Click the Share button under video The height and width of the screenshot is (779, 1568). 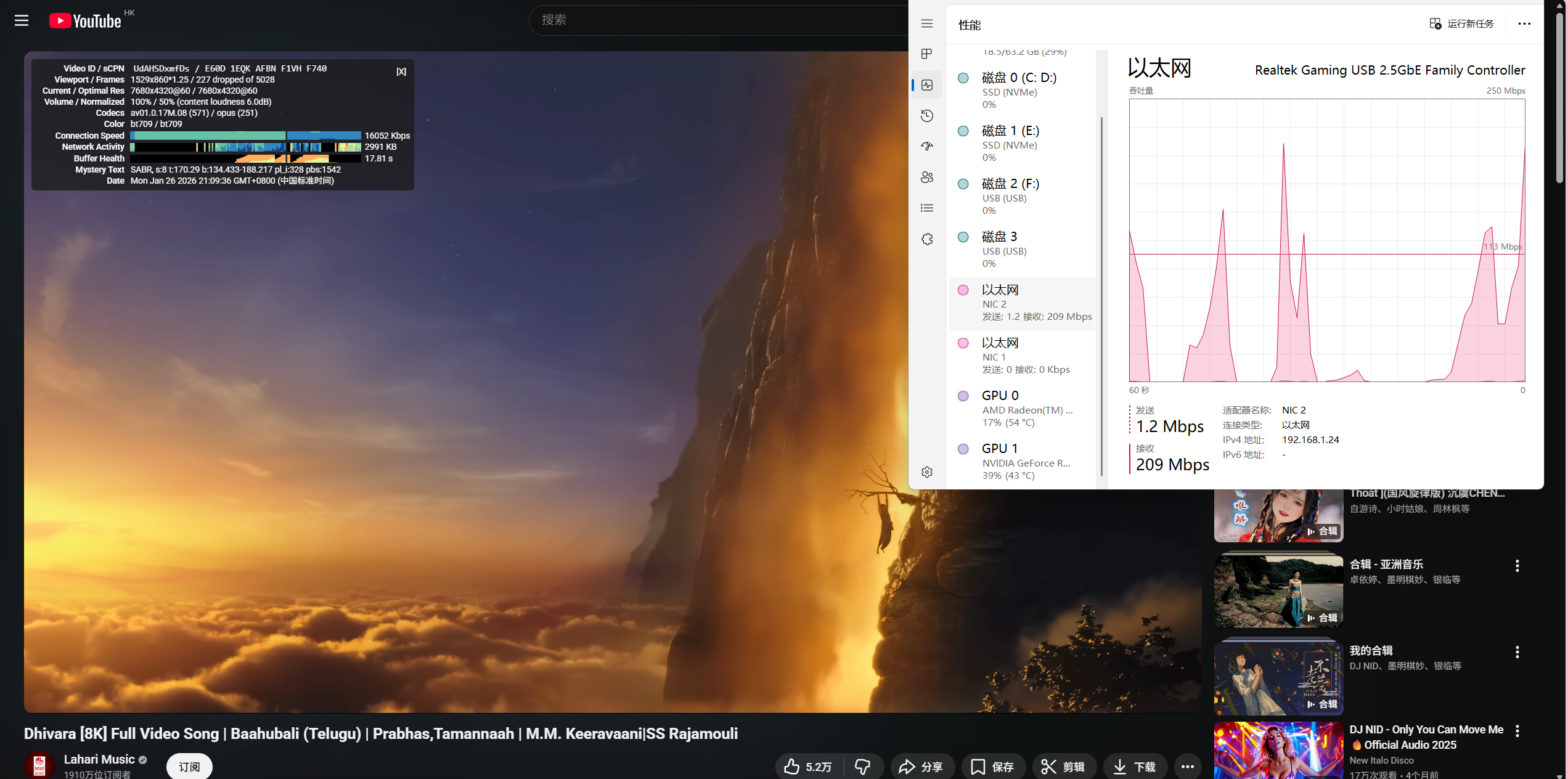pos(921,766)
